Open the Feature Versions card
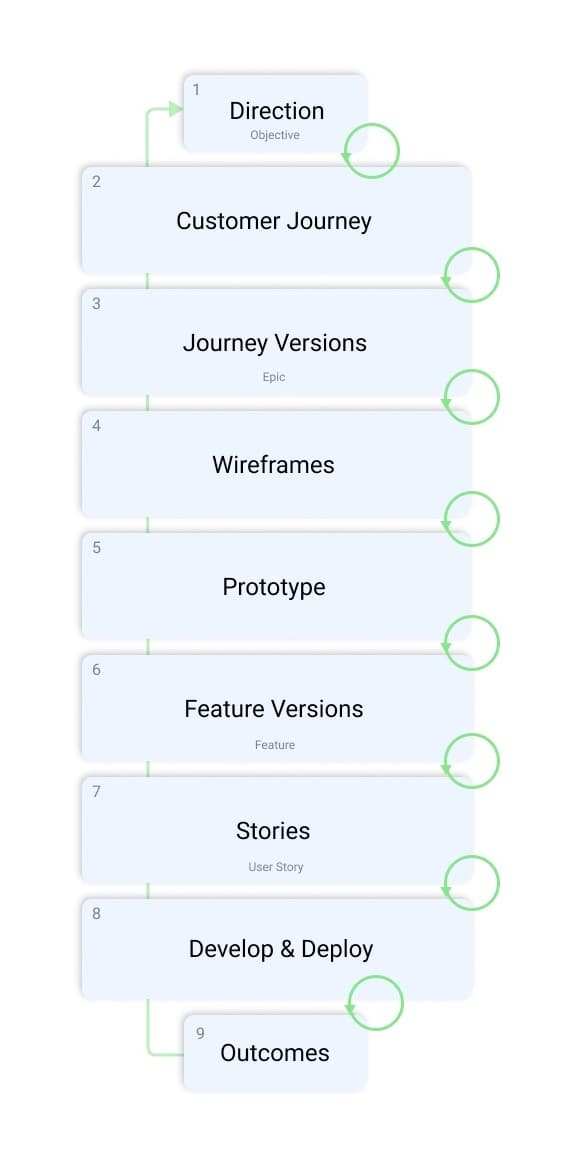This screenshot has width=570, height=1172. [x=276, y=708]
